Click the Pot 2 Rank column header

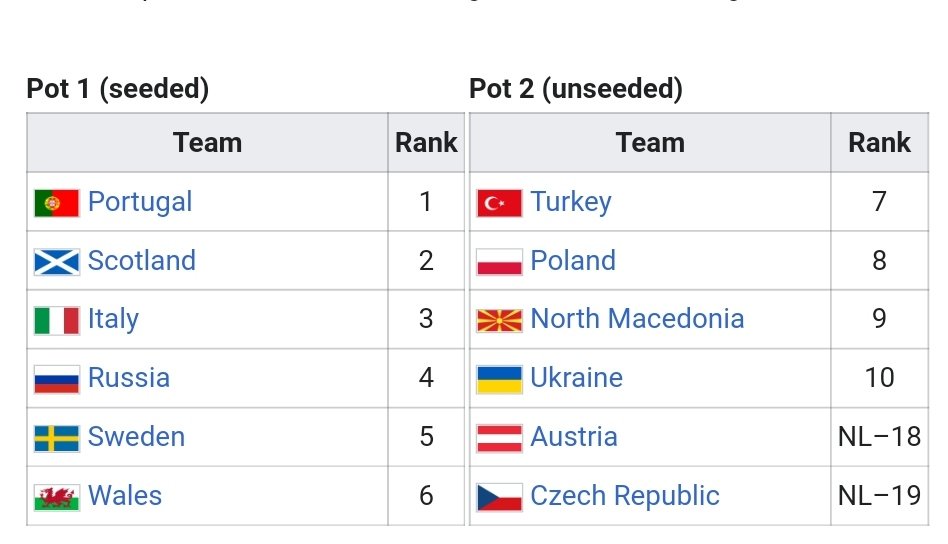[879, 143]
